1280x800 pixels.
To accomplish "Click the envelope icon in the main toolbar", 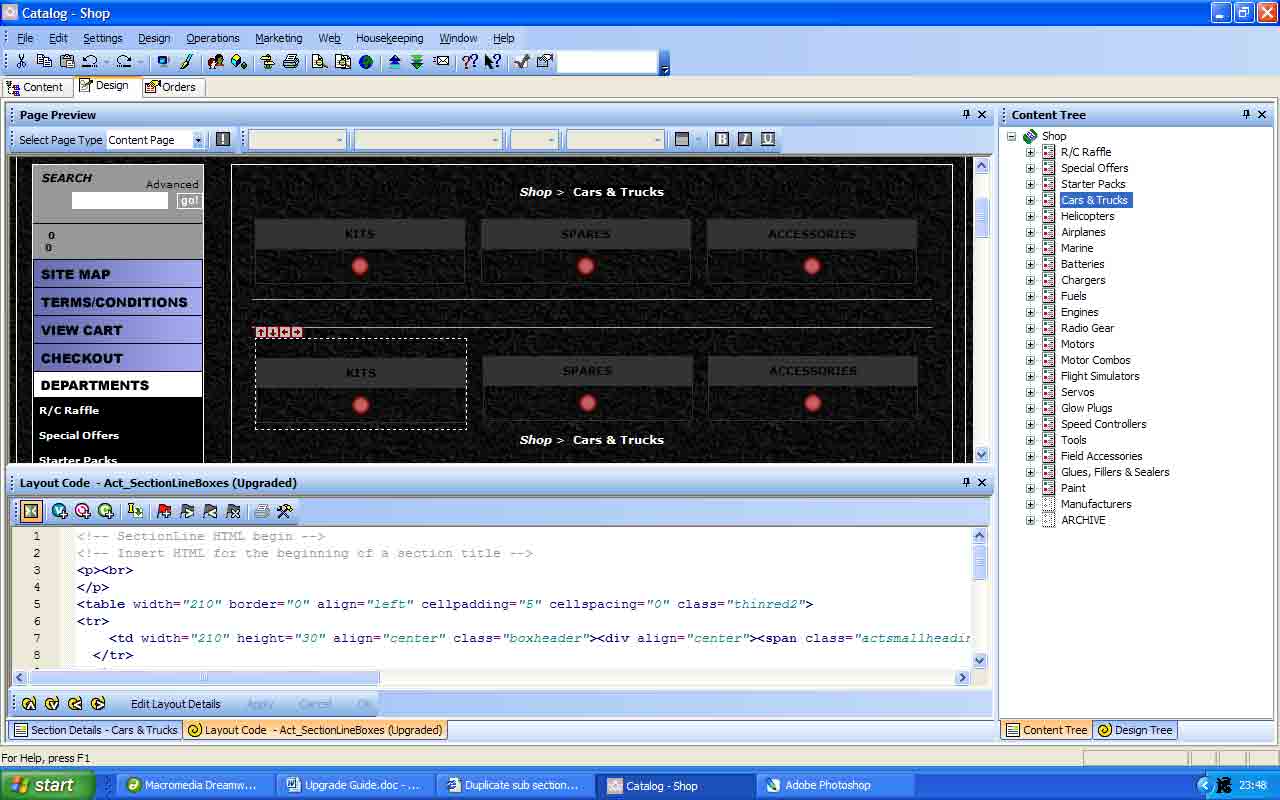I will [441, 62].
